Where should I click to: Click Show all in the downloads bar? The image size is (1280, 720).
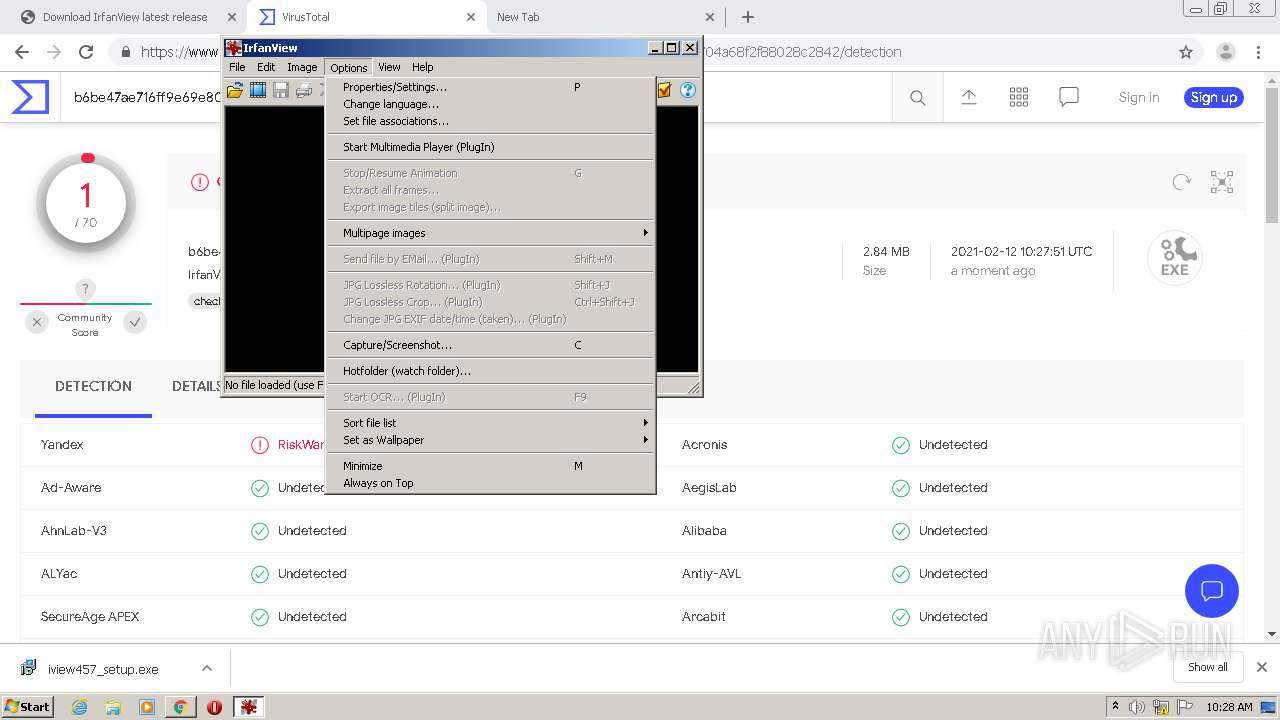click(x=1208, y=667)
